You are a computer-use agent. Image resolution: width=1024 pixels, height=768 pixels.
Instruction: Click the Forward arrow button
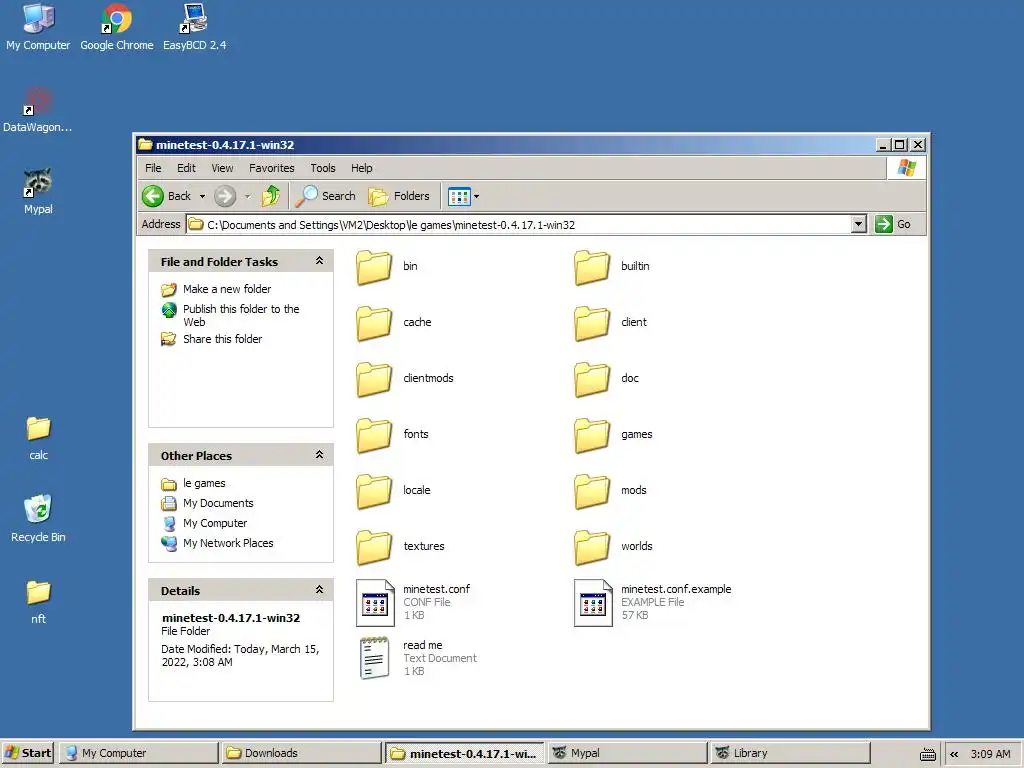tap(225, 196)
